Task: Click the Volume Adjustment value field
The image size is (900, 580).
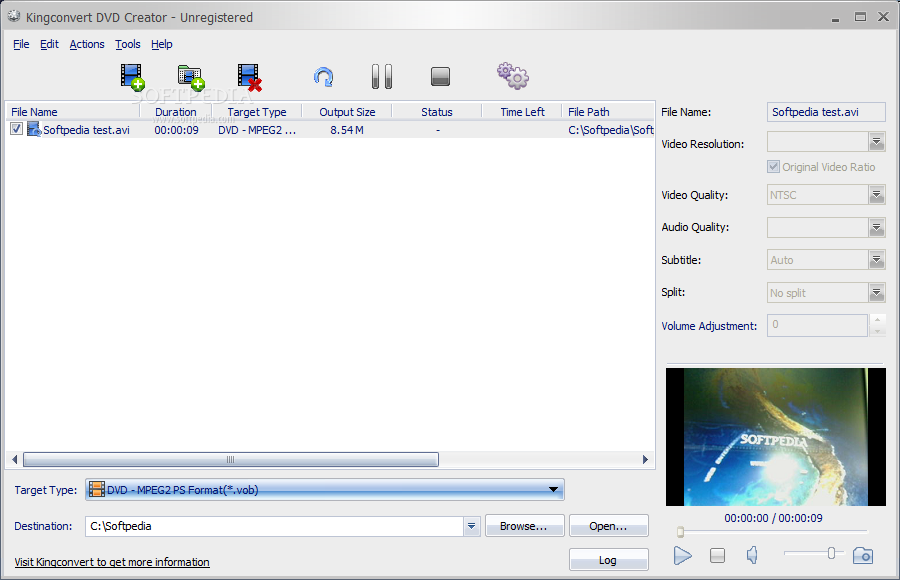Action: coord(817,325)
